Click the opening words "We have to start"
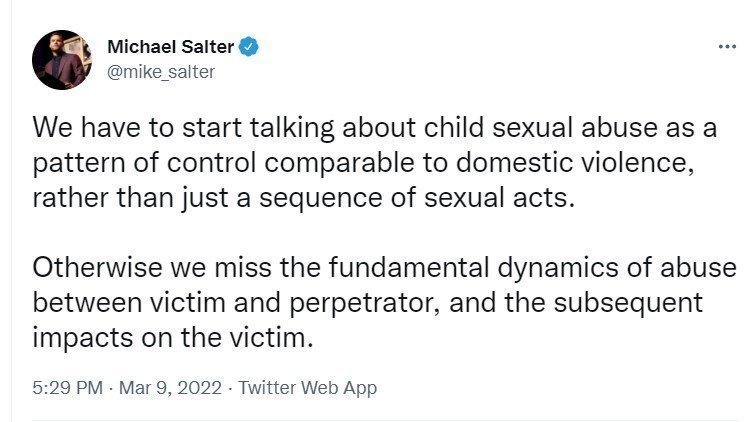This screenshot has height=422, width=750. (x=106, y=129)
